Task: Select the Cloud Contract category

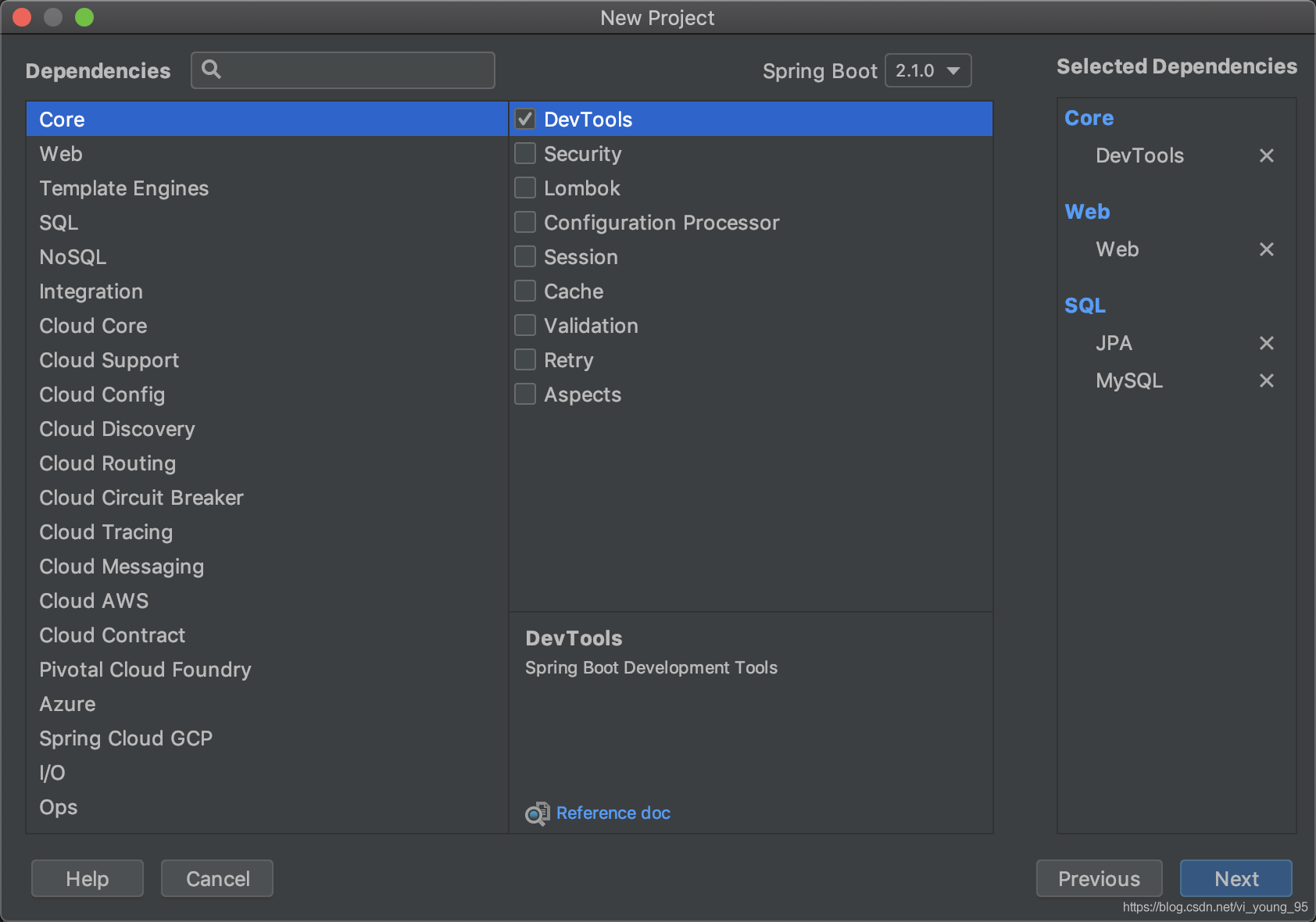Action: pos(267,635)
